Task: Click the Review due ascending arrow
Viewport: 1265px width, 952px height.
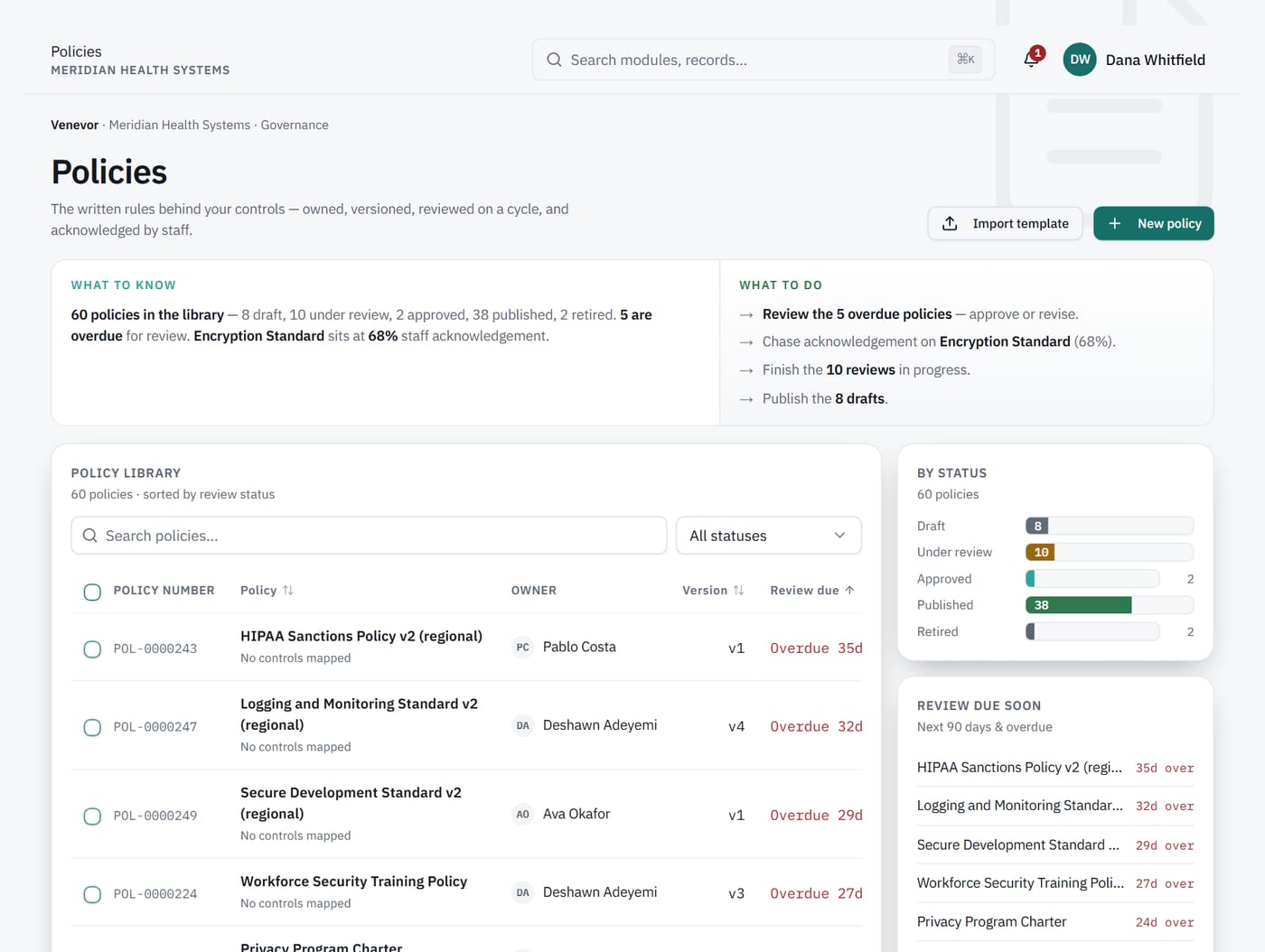Action: 849,591
